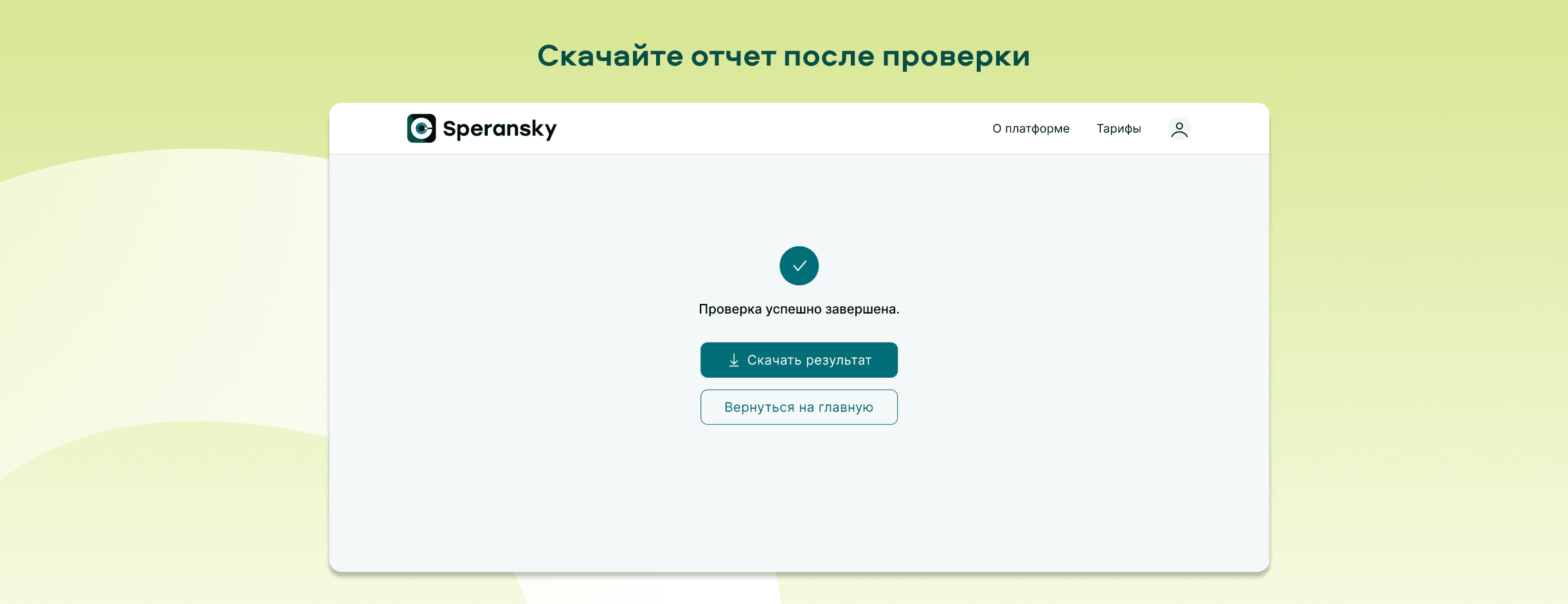
Task: Click the Speransky brand name text
Action: [x=499, y=129]
